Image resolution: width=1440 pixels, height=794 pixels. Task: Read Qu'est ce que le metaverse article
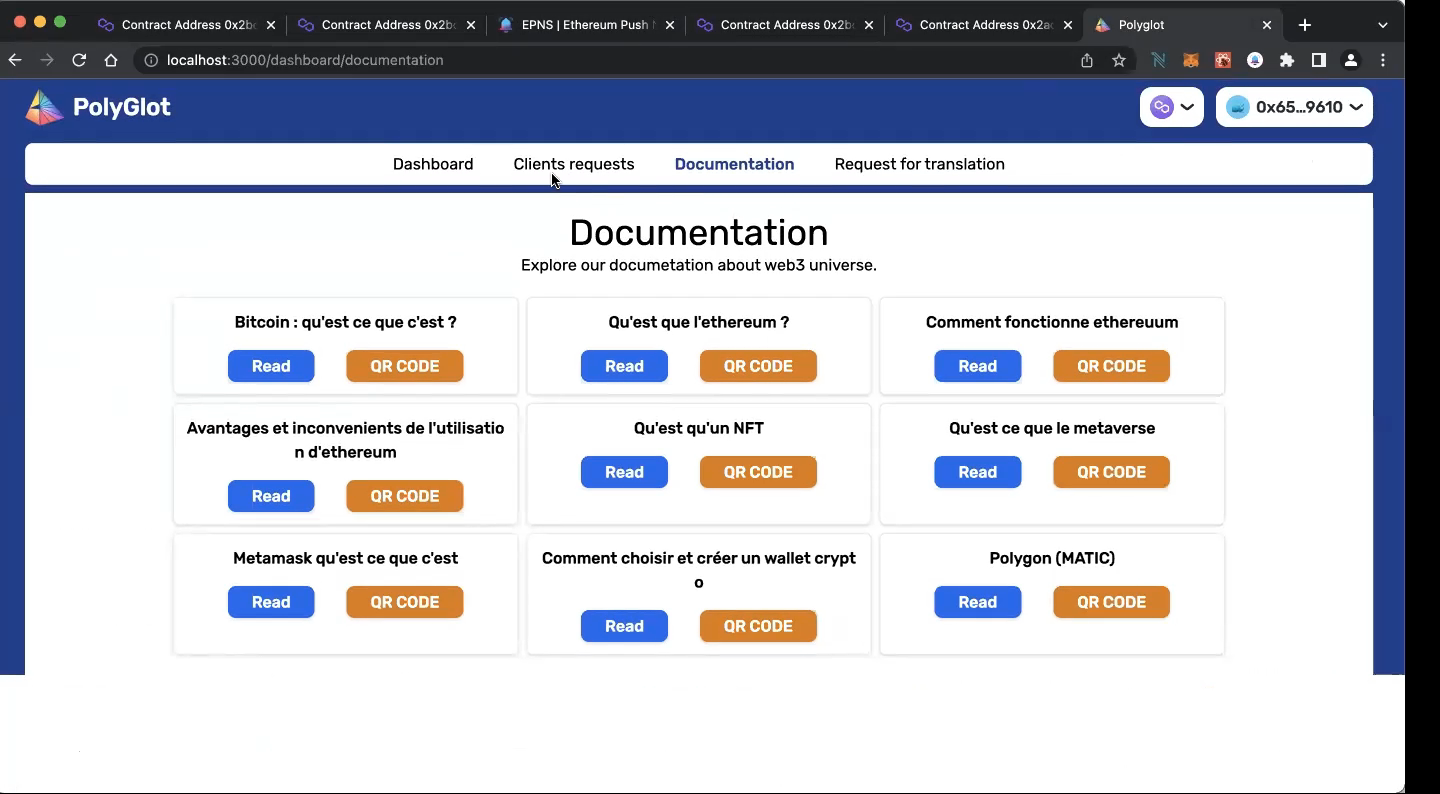(978, 472)
